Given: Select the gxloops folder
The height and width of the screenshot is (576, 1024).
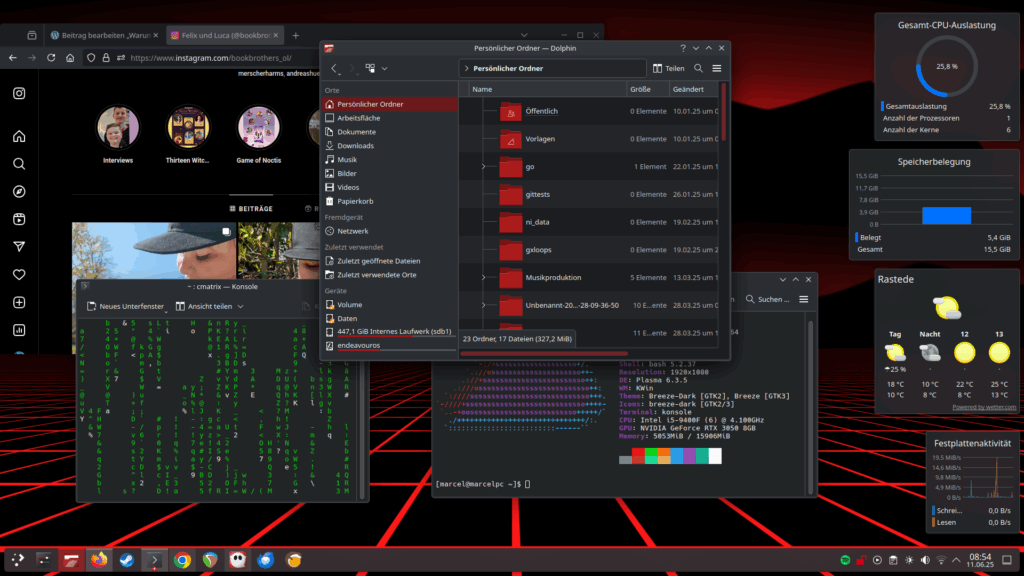Looking at the screenshot, I should point(538,250).
